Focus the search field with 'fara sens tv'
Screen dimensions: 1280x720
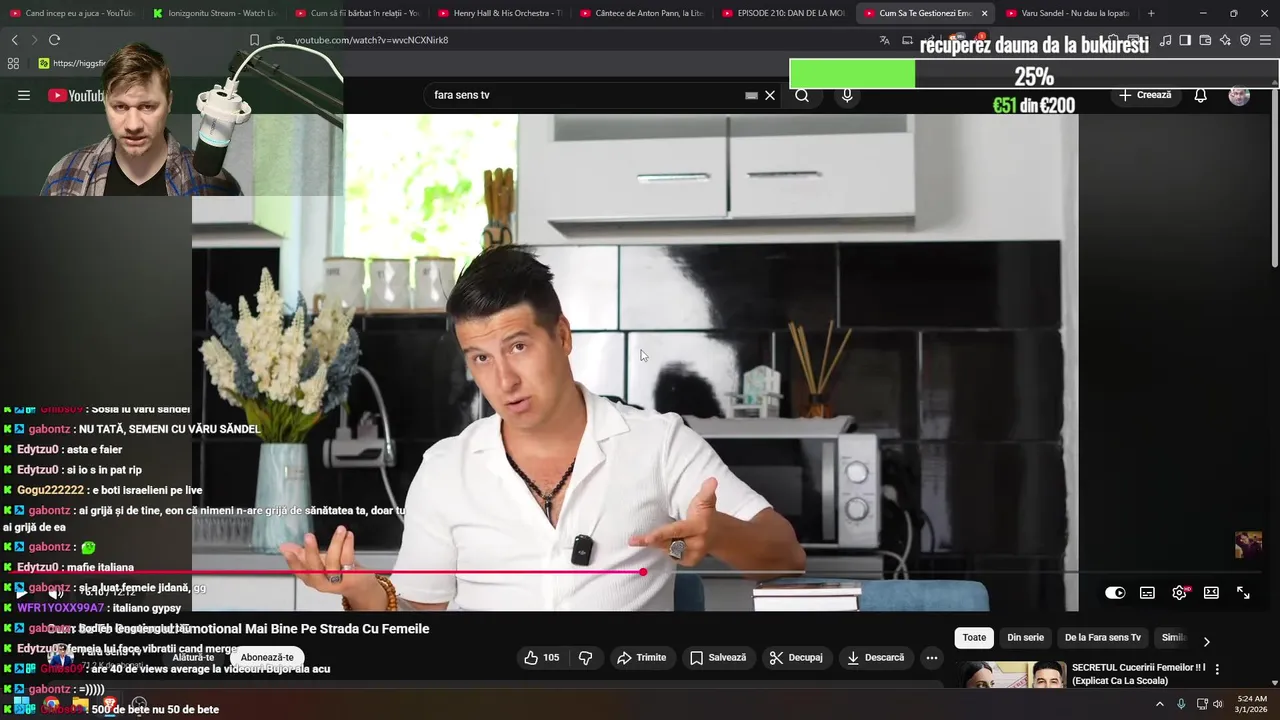[x=585, y=95]
